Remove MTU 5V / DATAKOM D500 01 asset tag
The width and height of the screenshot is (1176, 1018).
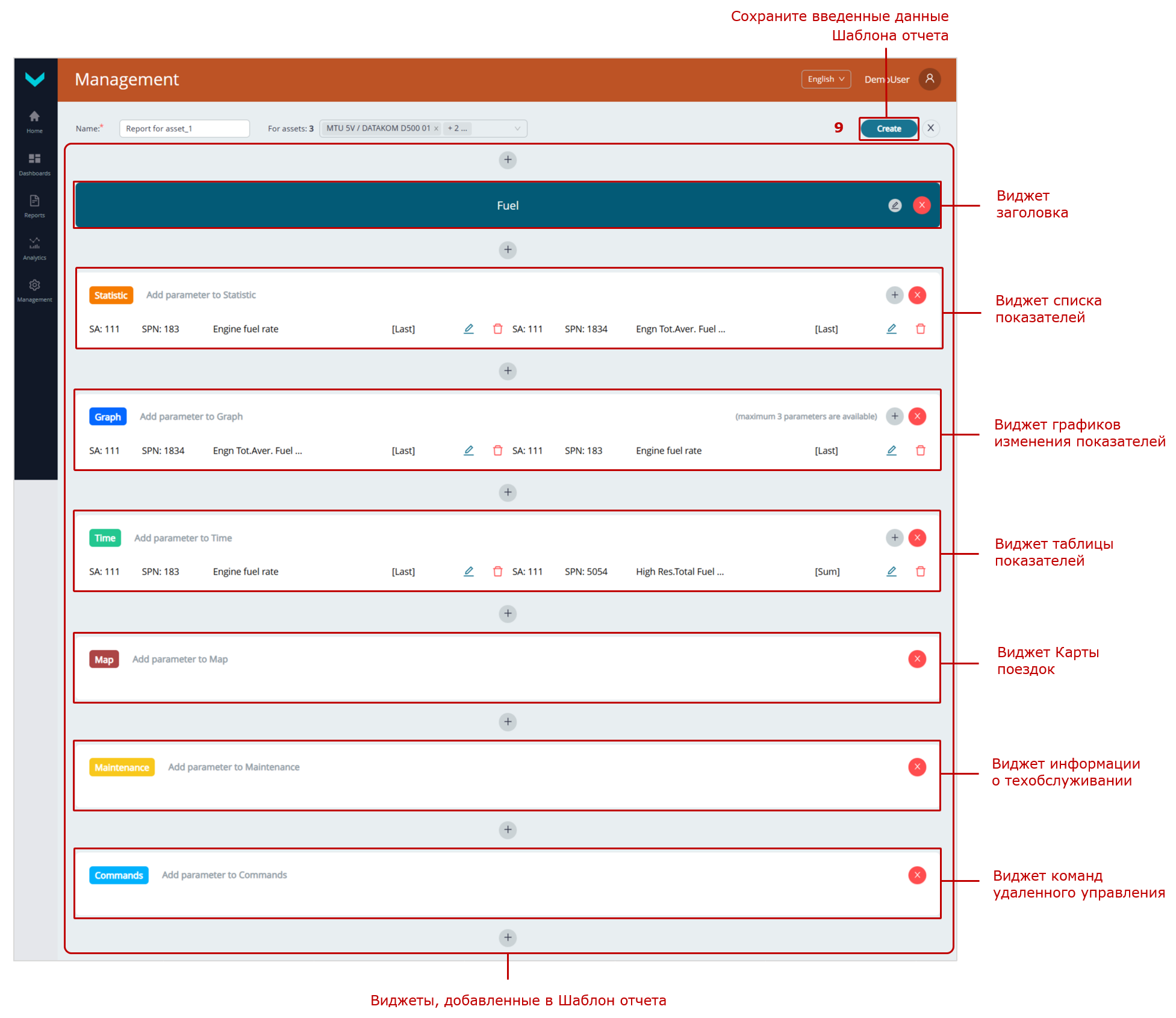coord(436,129)
